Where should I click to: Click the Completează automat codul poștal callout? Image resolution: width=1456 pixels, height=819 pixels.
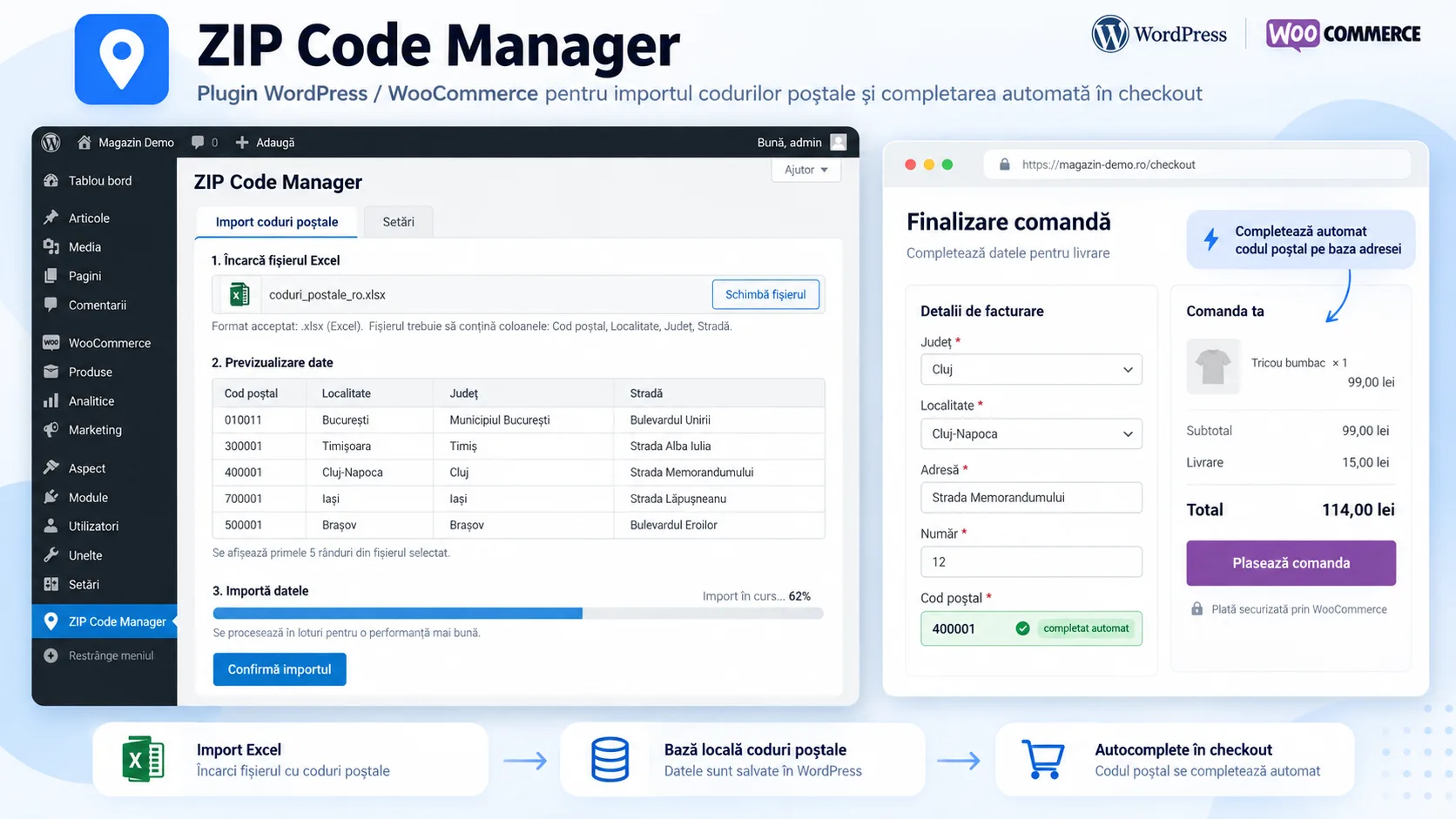pyautogui.click(x=1300, y=239)
